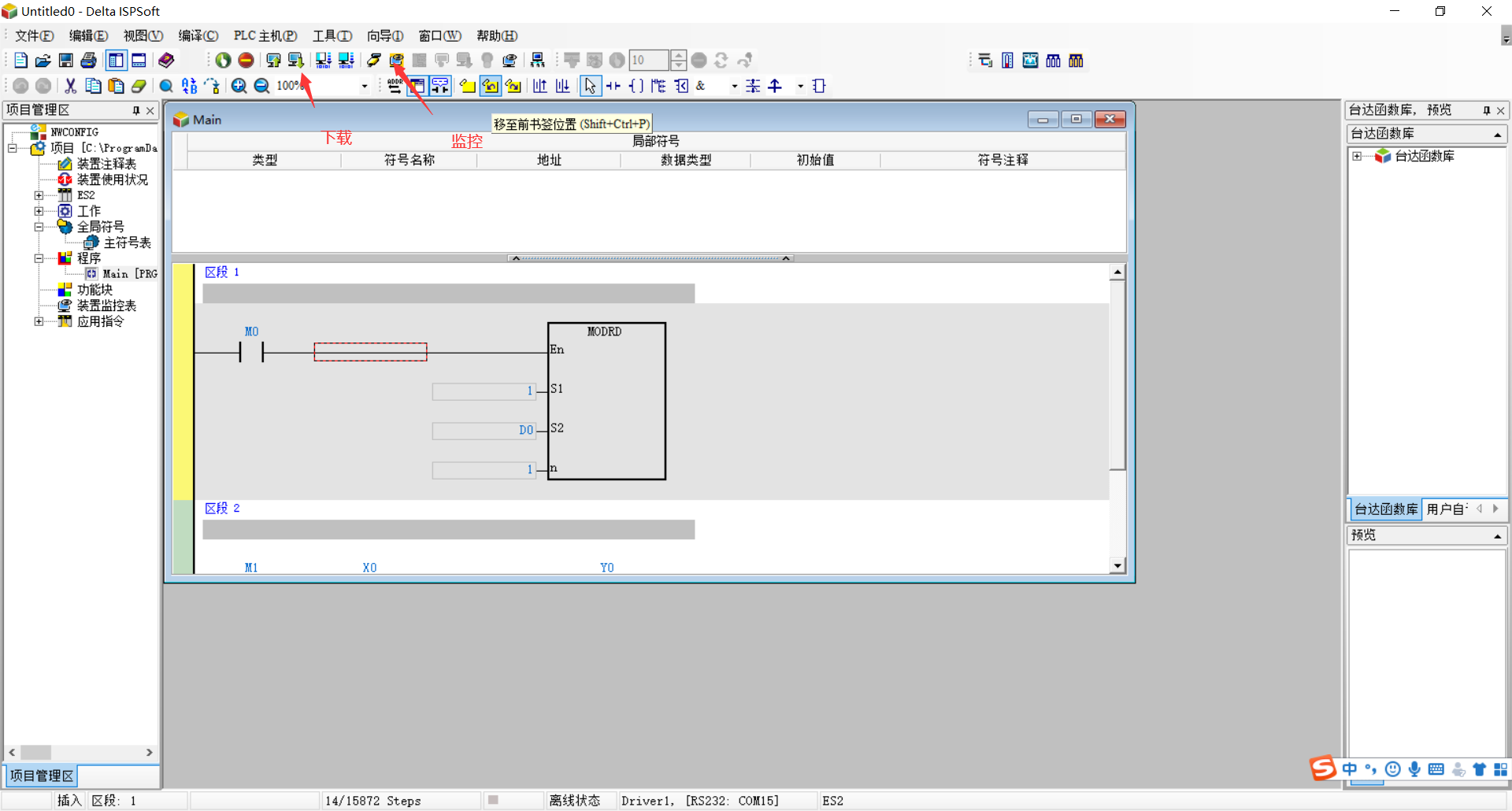Toggle the output window panel view
Viewport: 1512px width, 811px height.
pyautogui.click(x=139, y=61)
